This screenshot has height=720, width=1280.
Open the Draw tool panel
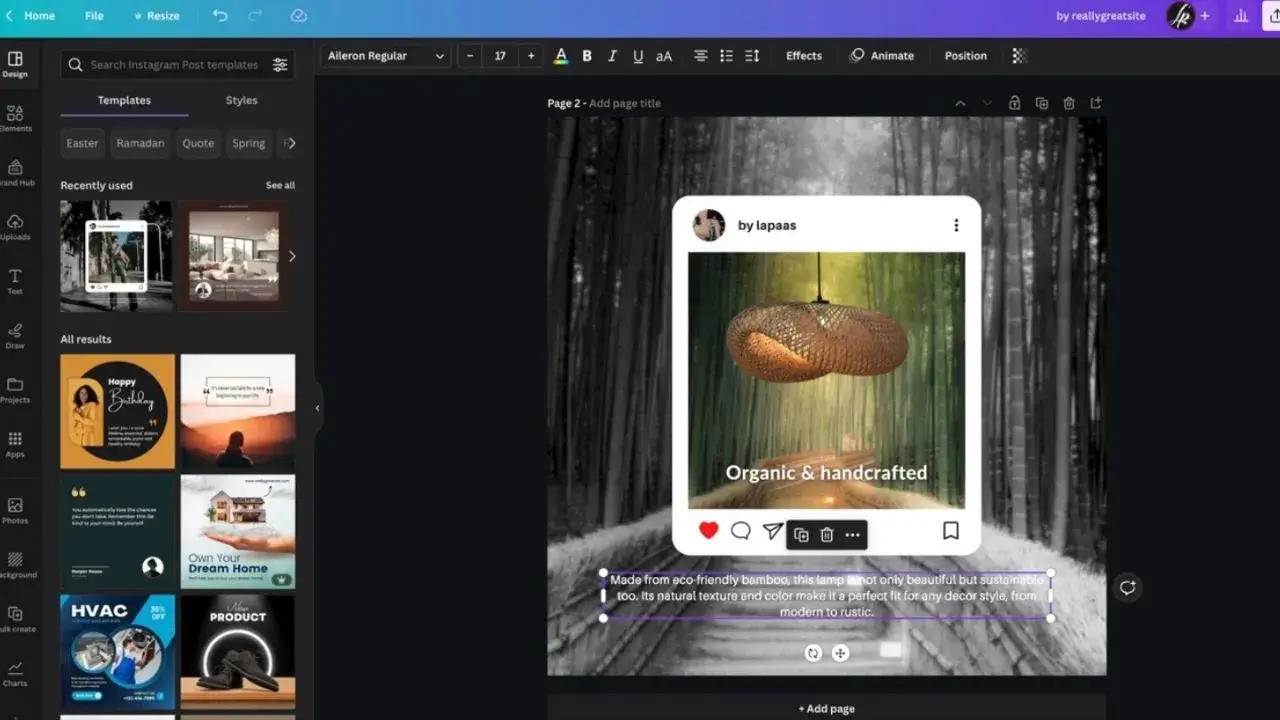pos(15,335)
